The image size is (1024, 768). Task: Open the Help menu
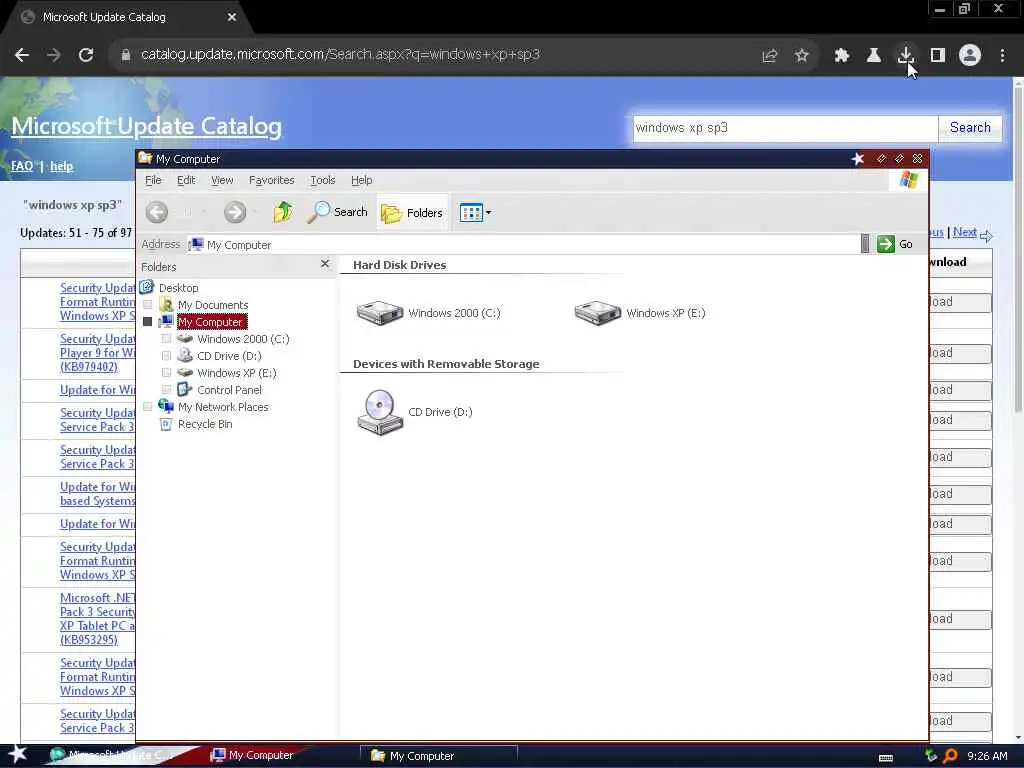(361, 180)
